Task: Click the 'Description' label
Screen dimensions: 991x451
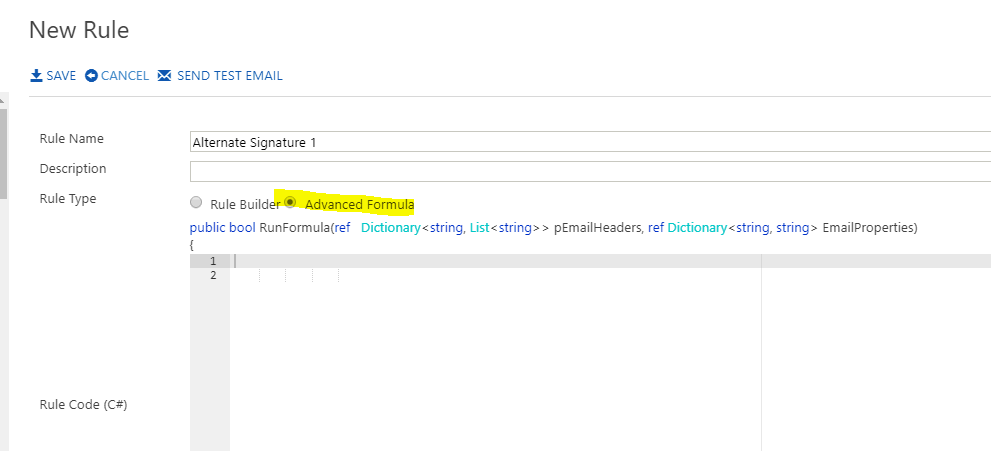Action: pos(73,169)
